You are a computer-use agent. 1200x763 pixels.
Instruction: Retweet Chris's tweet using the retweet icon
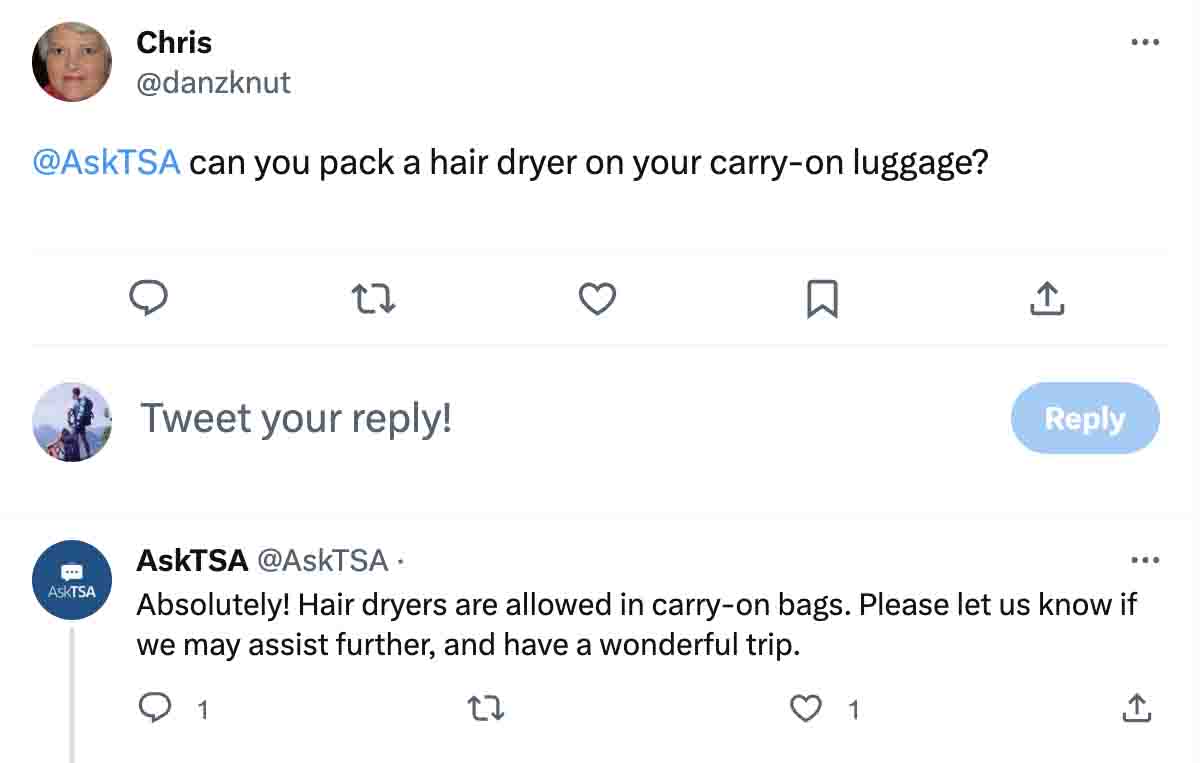pyautogui.click(x=373, y=298)
